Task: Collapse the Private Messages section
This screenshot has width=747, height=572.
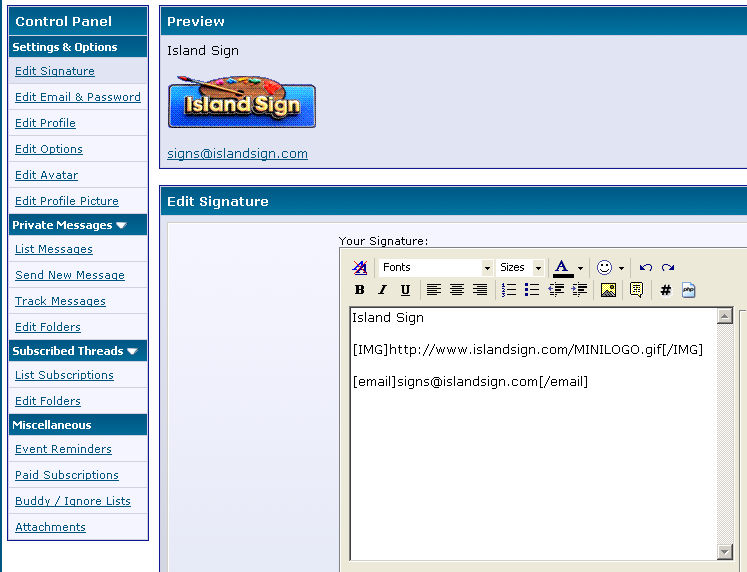Action: (x=121, y=225)
